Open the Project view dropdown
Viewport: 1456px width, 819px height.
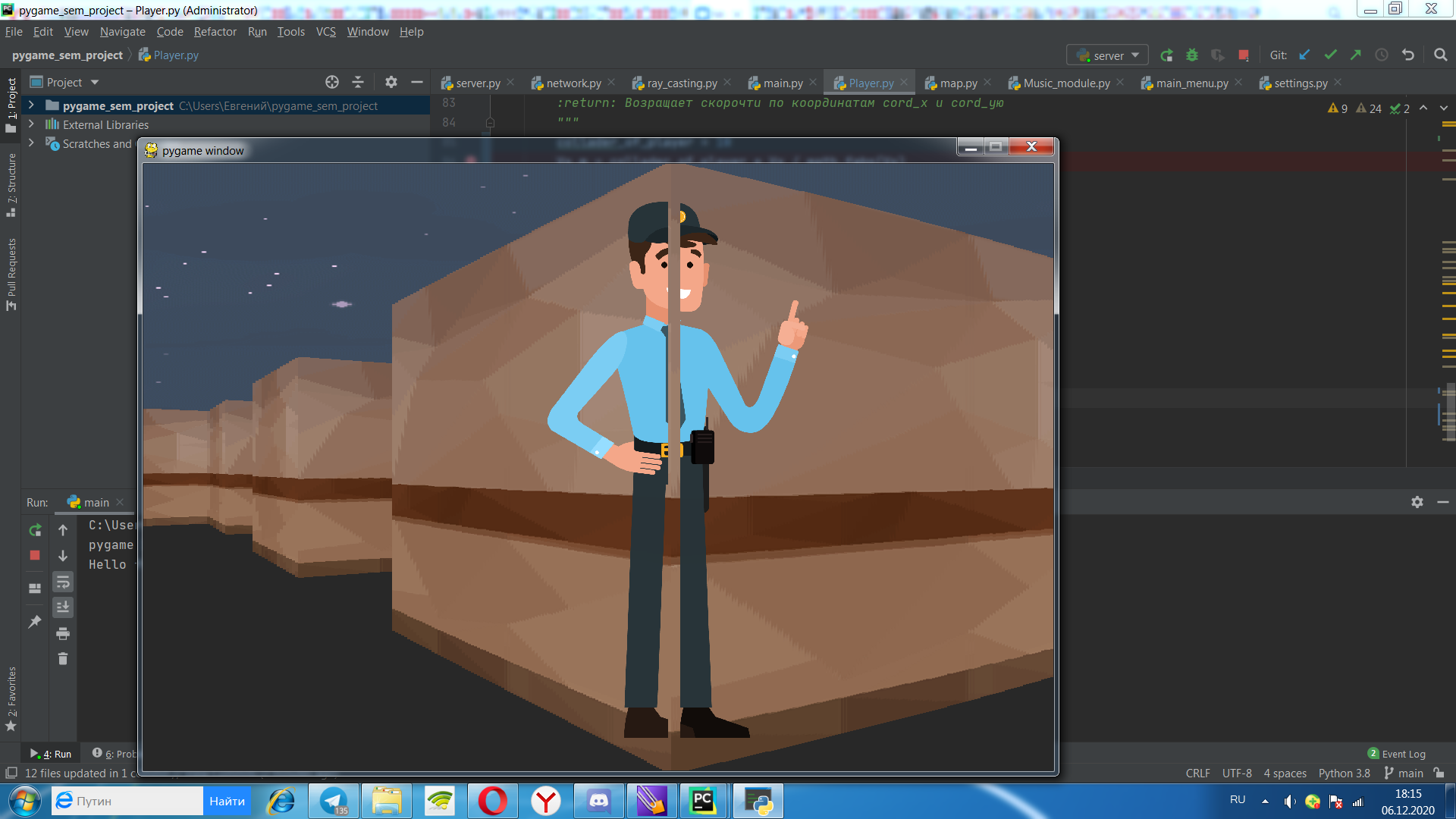(x=94, y=82)
